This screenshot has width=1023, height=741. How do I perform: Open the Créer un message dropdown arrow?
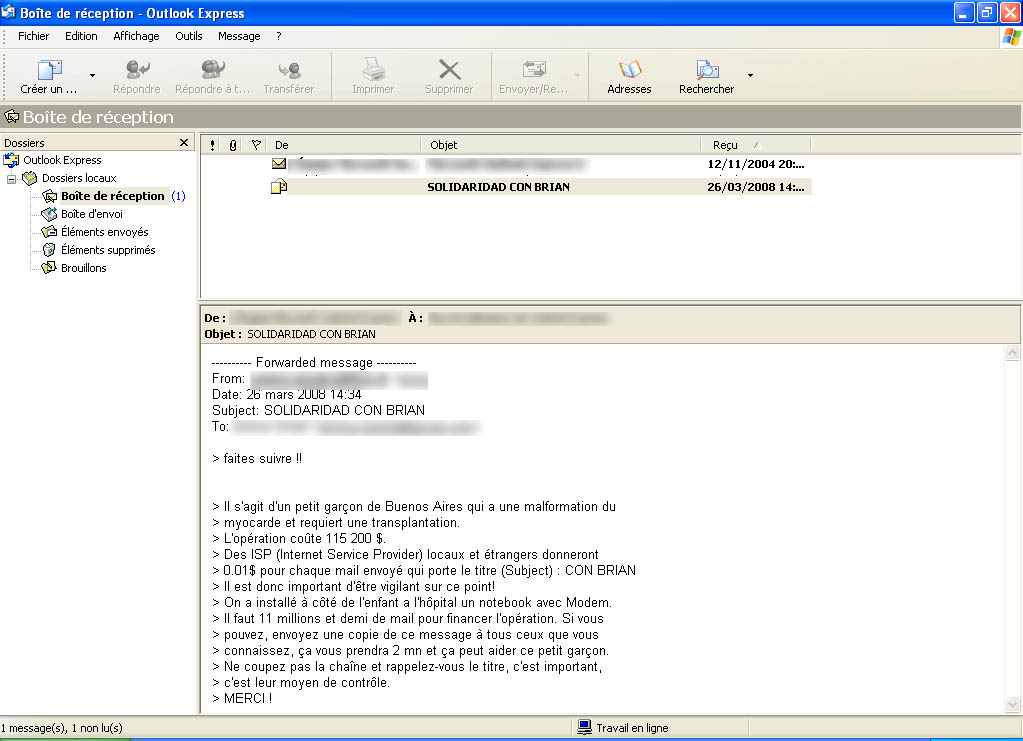[92, 76]
